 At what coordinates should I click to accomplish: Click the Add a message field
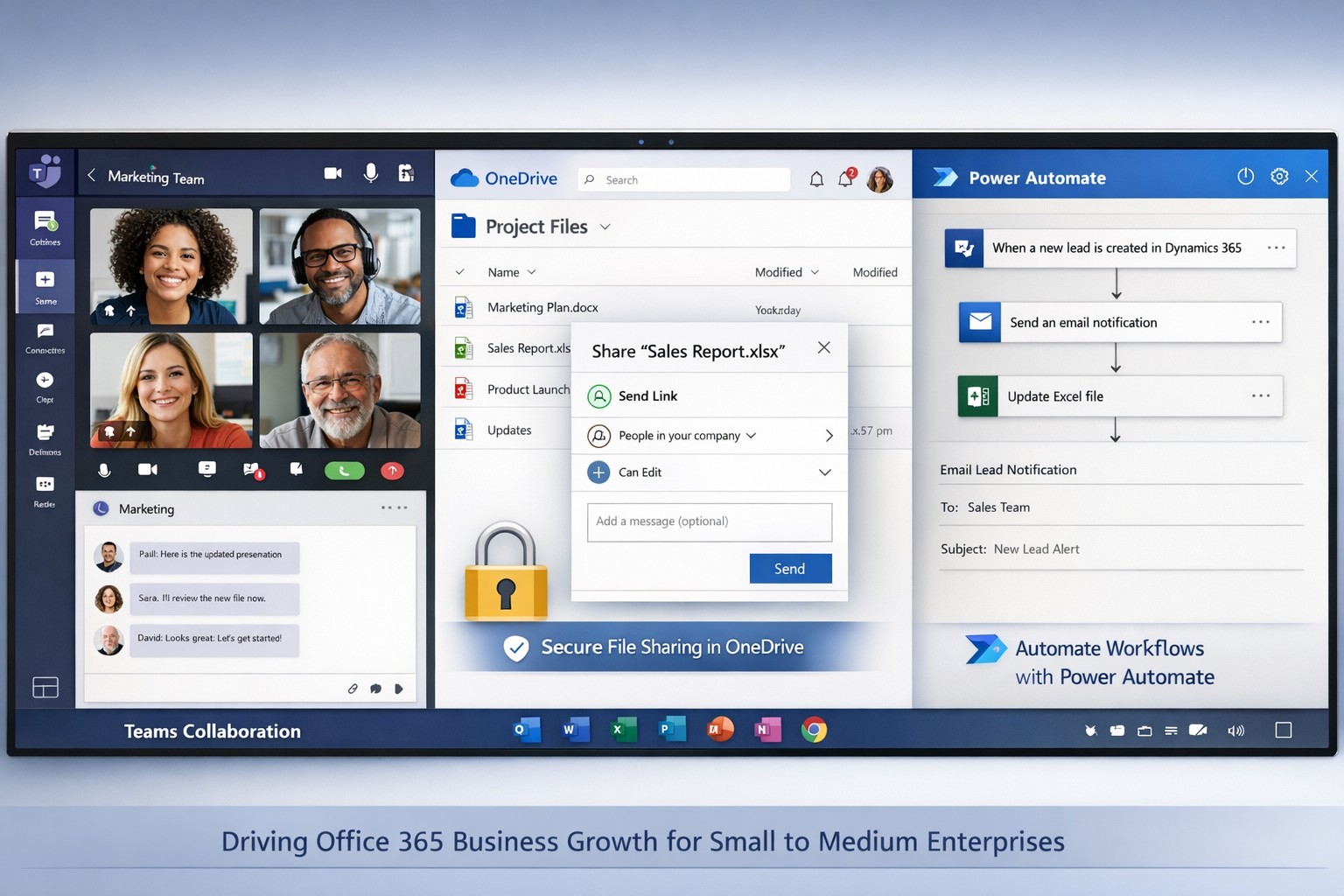coord(709,521)
